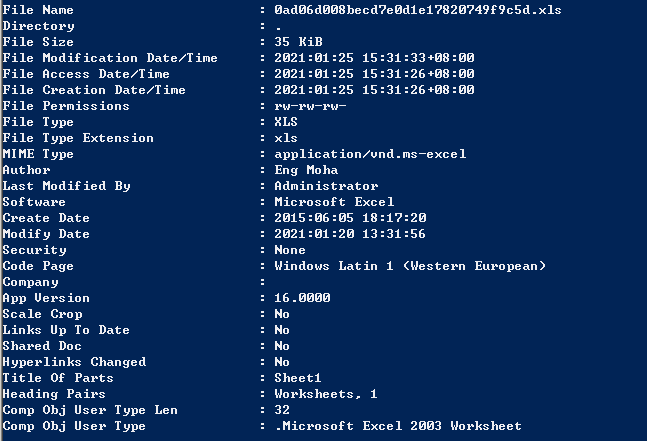The height and width of the screenshot is (441, 647).
Task: Select the File Permissions value rw-rw-rw-
Action: tap(310, 106)
